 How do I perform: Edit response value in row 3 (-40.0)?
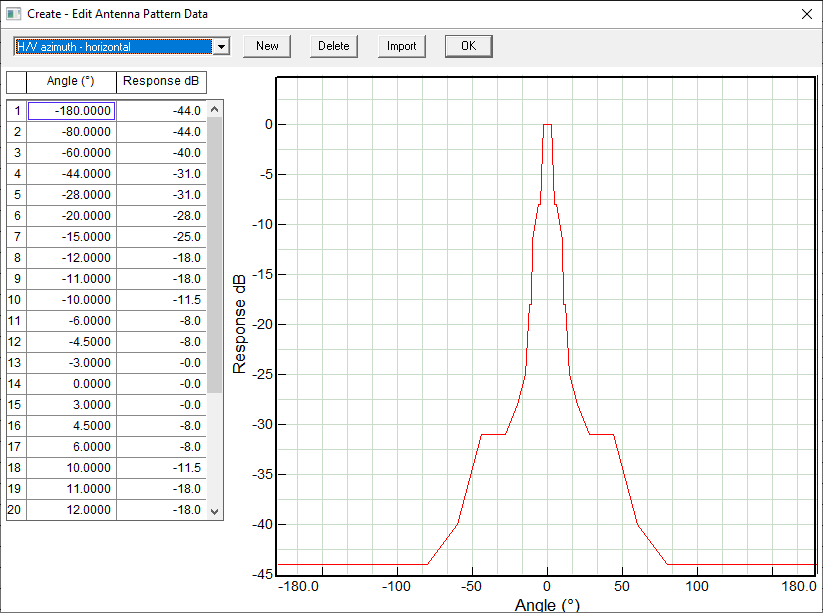[x=161, y=153]
